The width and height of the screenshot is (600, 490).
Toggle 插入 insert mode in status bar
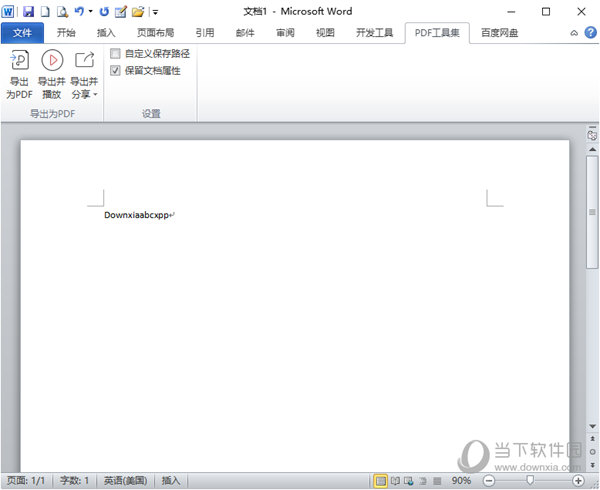click(x=170, y=480)
